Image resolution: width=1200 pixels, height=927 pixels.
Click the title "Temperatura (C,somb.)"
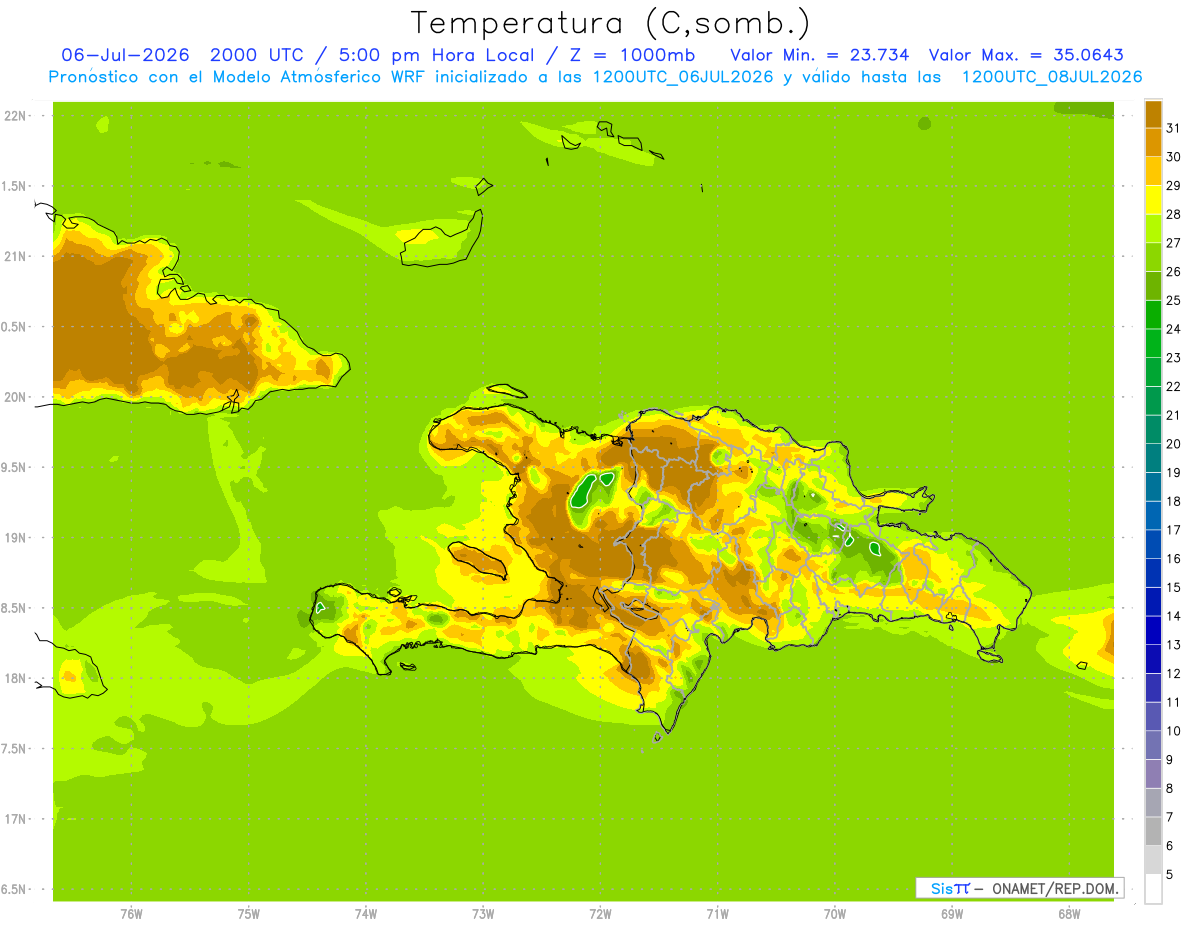611,23
